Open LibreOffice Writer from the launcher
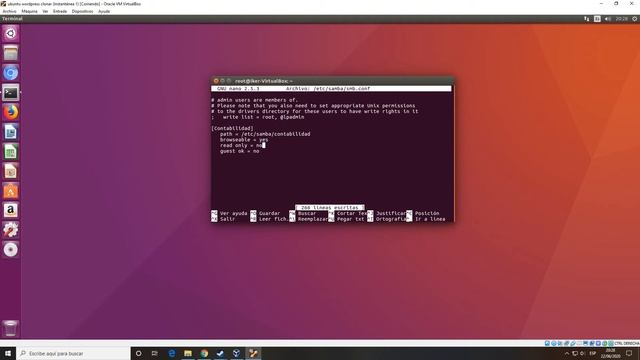Viewport: 640px width, 360px height. point(11,132)
